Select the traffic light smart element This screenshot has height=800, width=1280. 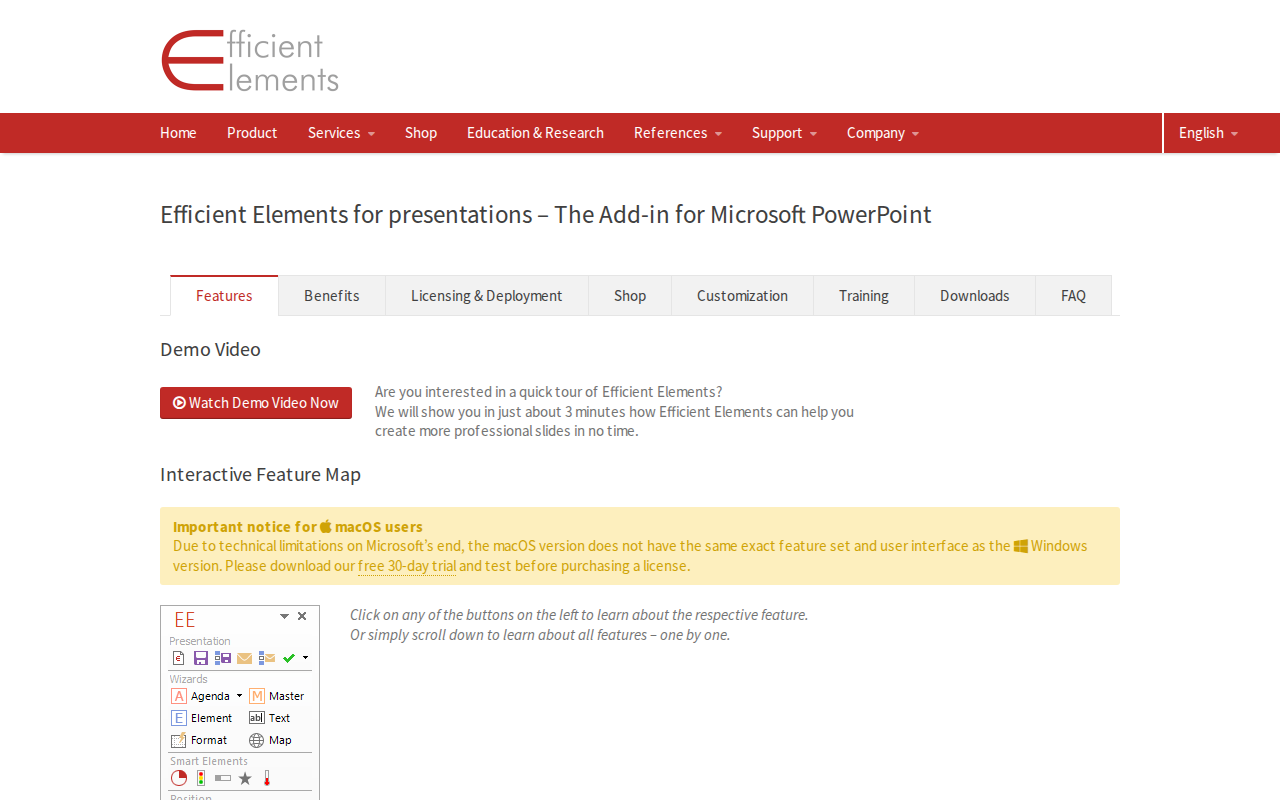(x=201, y=778)
